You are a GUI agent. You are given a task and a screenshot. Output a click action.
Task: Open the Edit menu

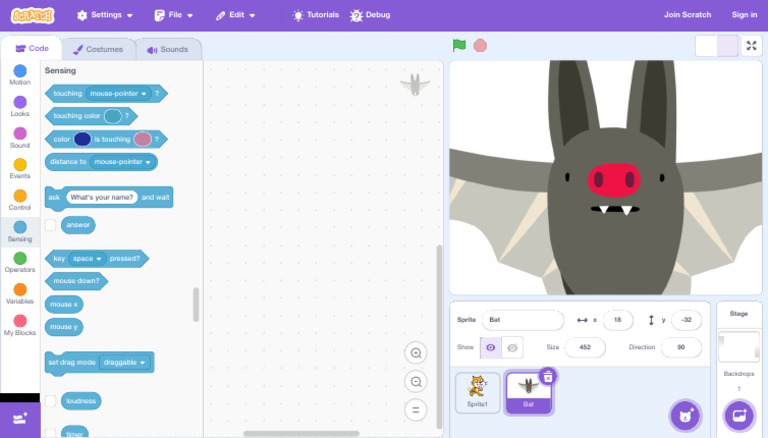[x=236, y=15]
